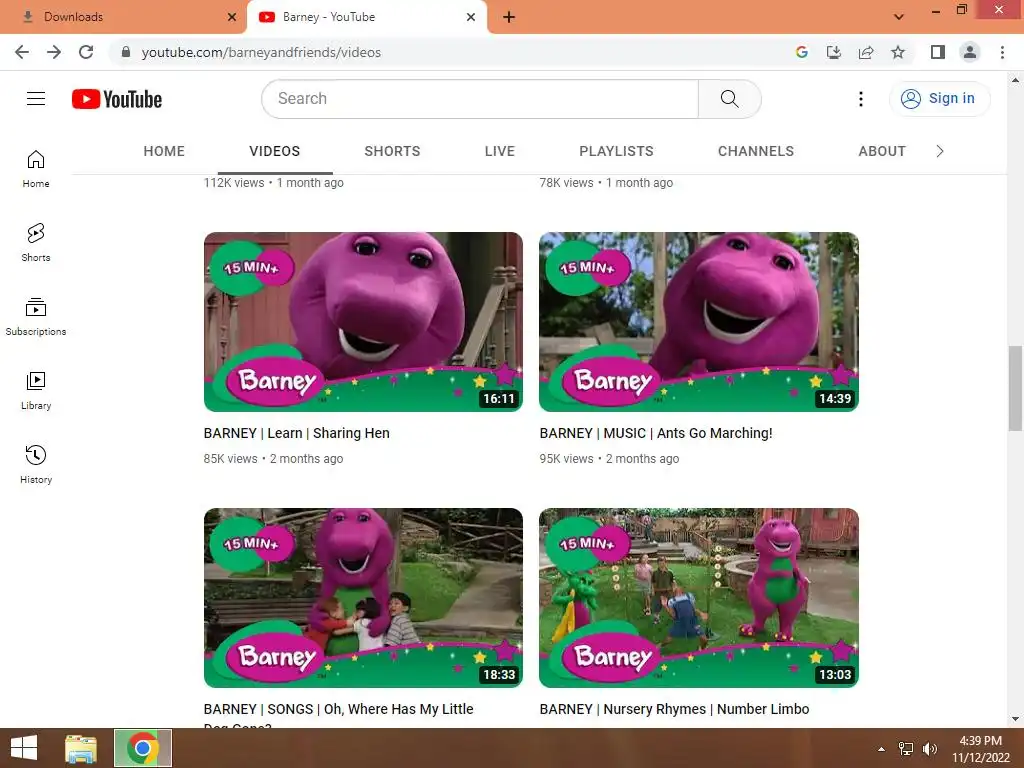Image resolution: width=1024 pixels, height=768 pixels.
Task: Show more channel tabs with the right chevron
Action: pyautogui.click(x=940, y=152)
